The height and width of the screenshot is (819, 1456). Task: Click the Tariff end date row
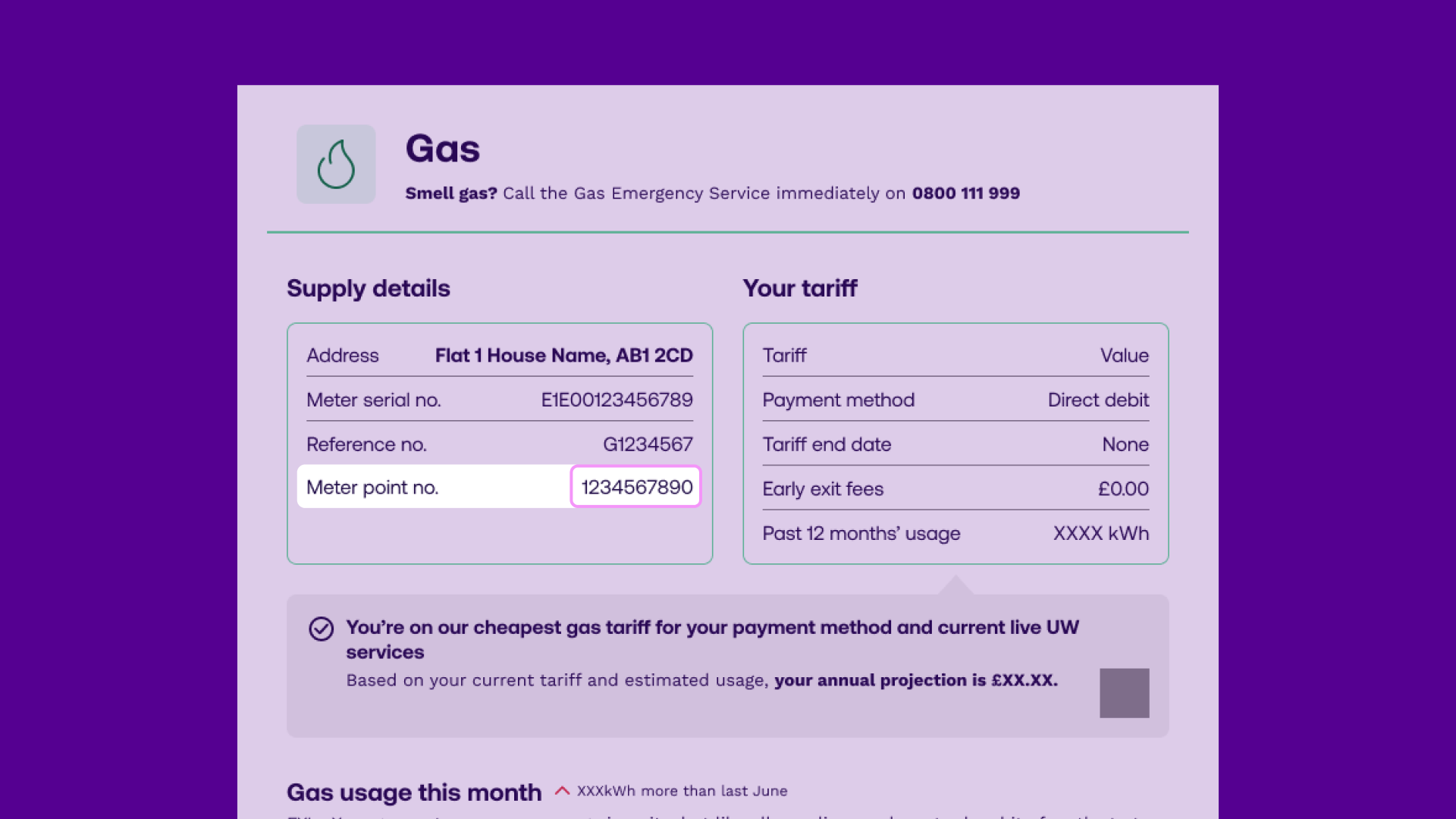[x=827, y=444]
